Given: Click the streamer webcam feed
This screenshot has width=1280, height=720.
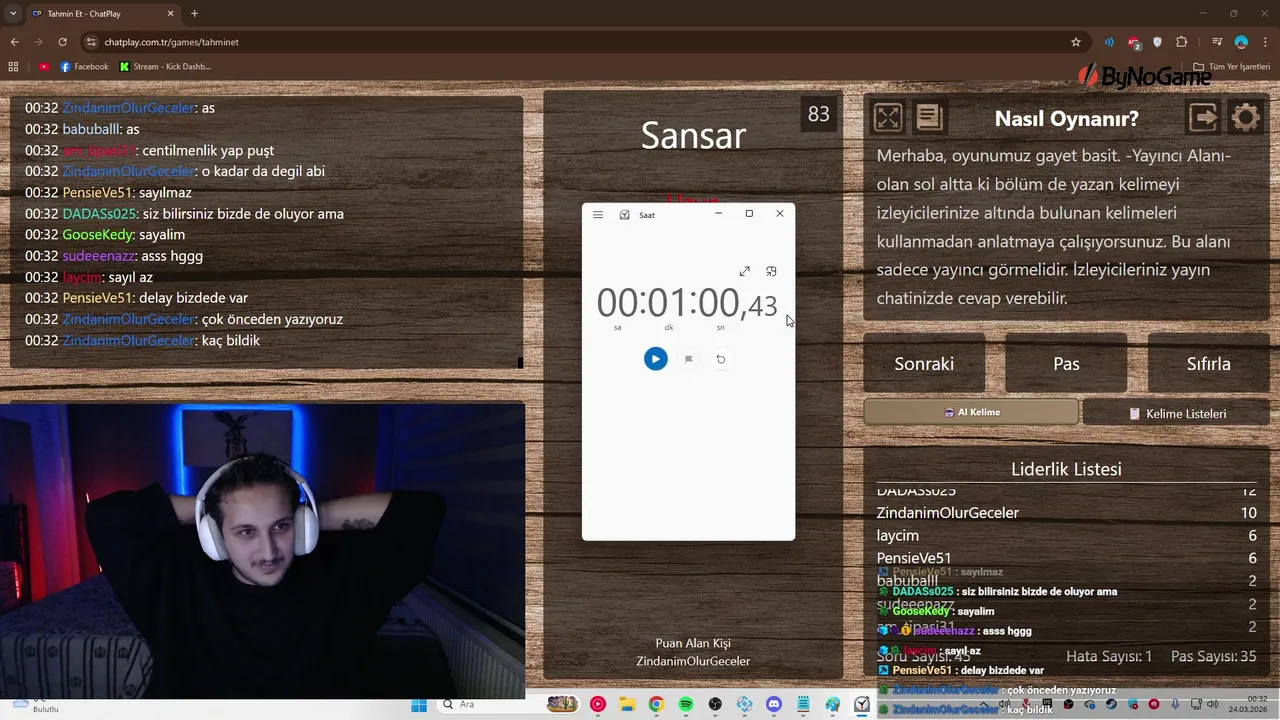Looking at the screenshot, I should pyautogui.click(x=262, y=551).
